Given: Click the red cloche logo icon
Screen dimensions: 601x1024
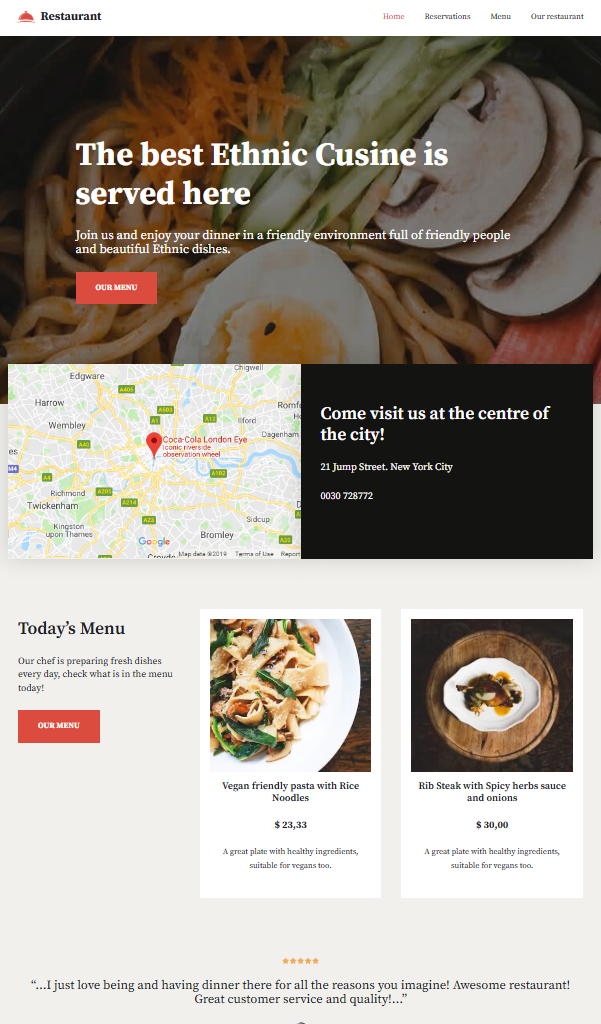Looking at the screenshot, I should (x=25, y=16).
